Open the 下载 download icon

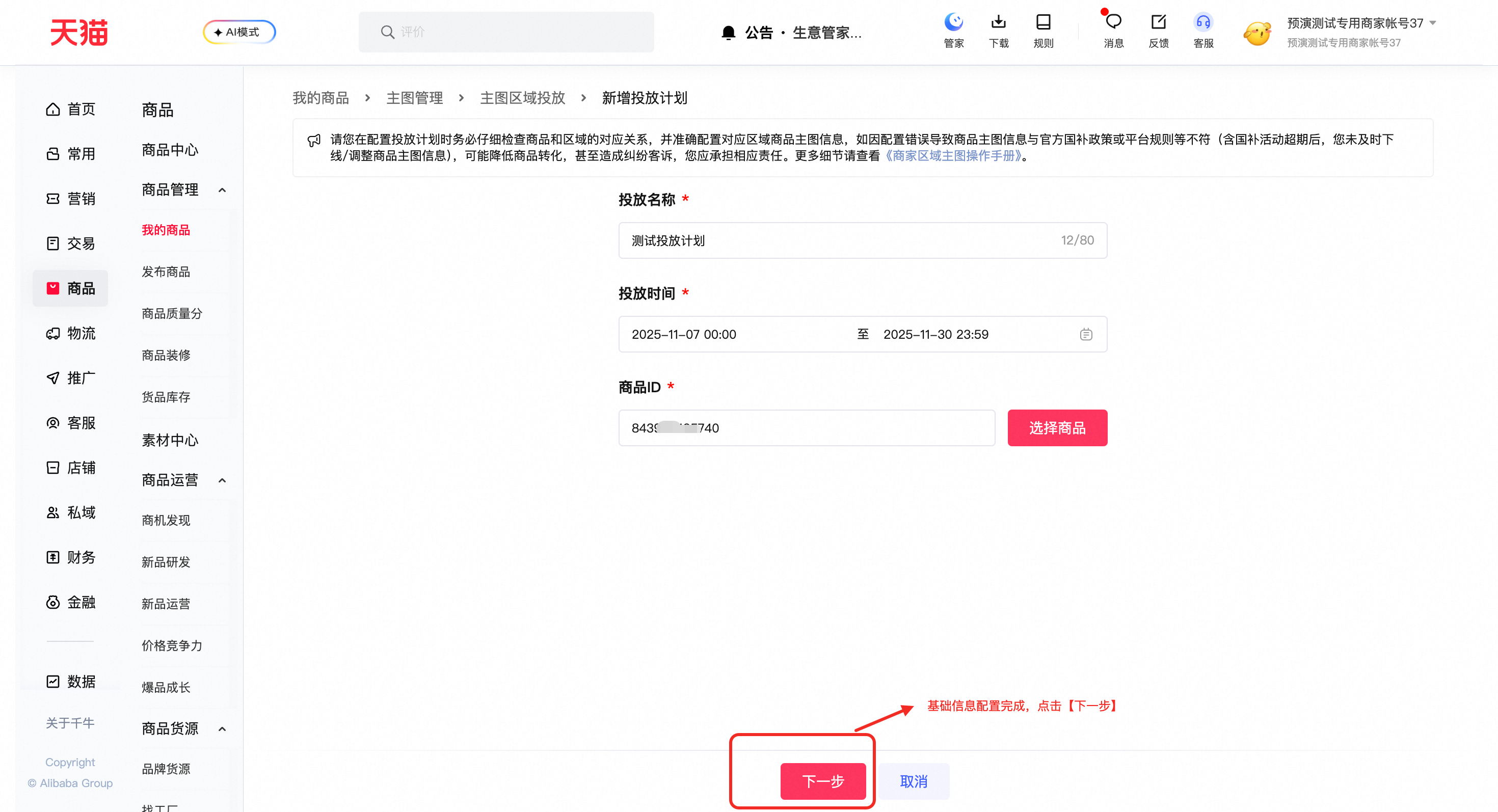(999, 31)
